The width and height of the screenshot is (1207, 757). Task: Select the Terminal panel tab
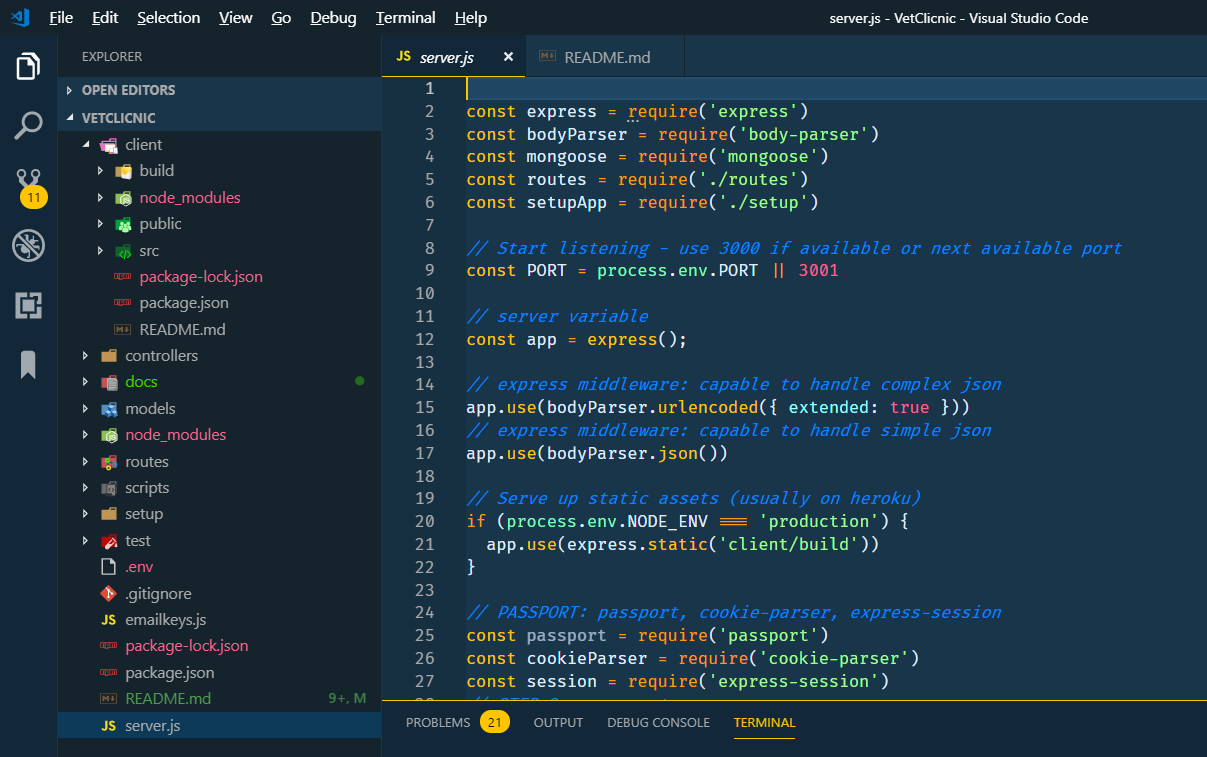pyautogui.click(x=764, y=722)
